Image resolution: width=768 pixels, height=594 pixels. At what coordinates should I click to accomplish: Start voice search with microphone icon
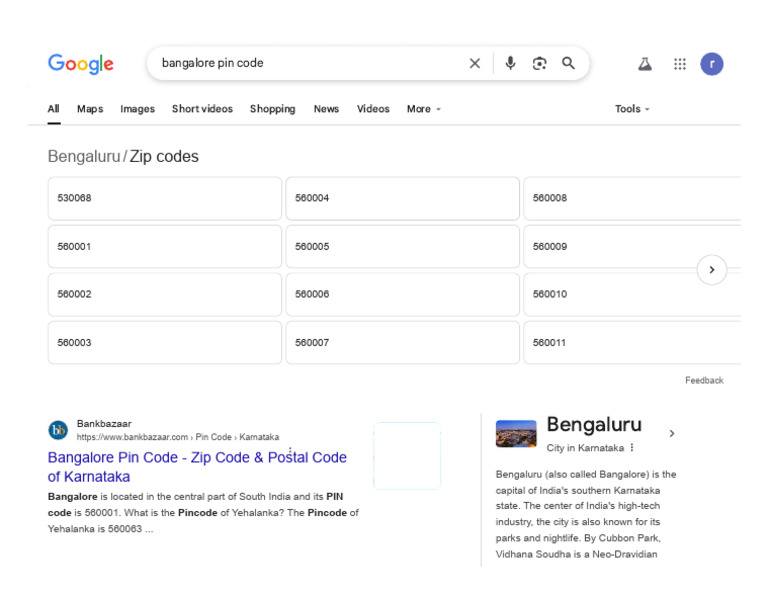click(x=510, y=63)
